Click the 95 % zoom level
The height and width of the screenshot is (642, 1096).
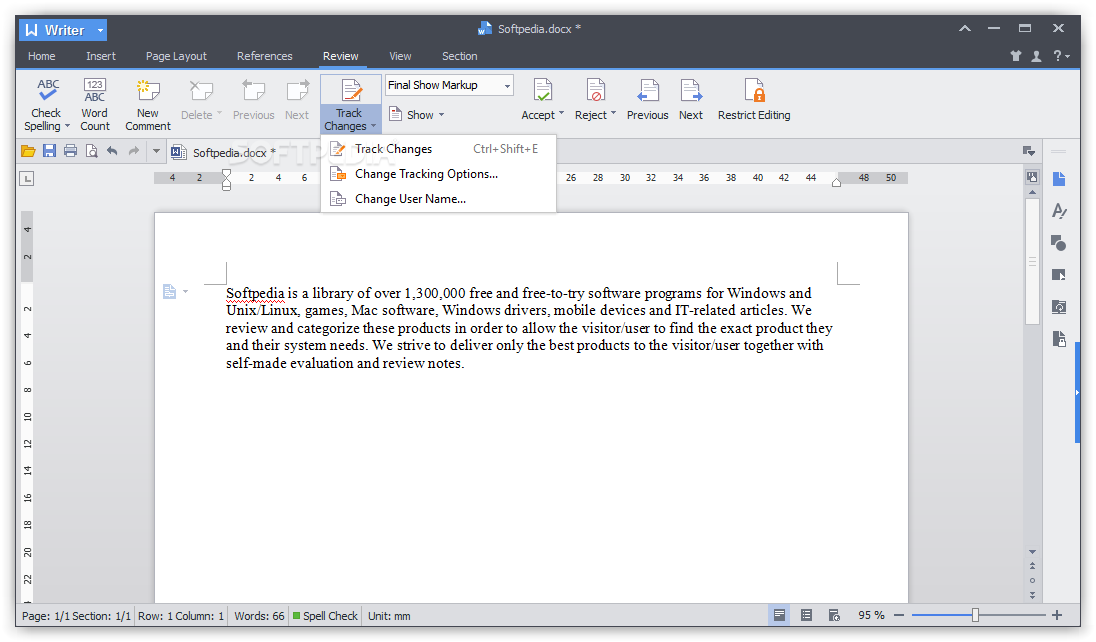[x=871, y=615]
